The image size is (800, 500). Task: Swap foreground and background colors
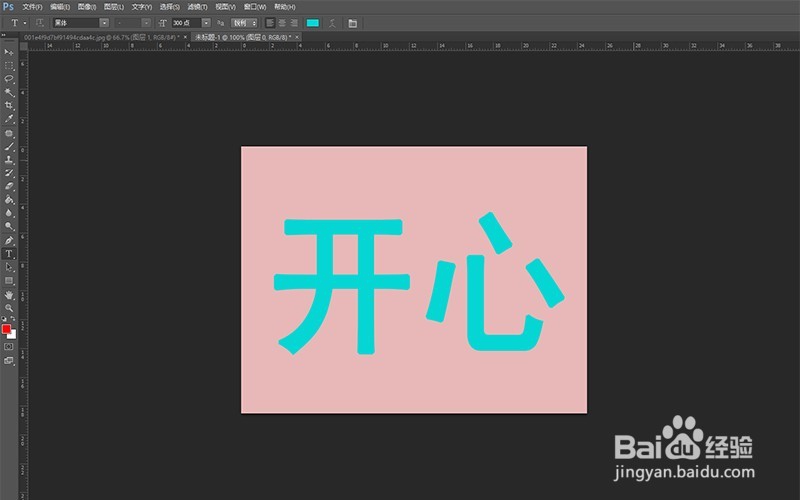click(13, 319)
